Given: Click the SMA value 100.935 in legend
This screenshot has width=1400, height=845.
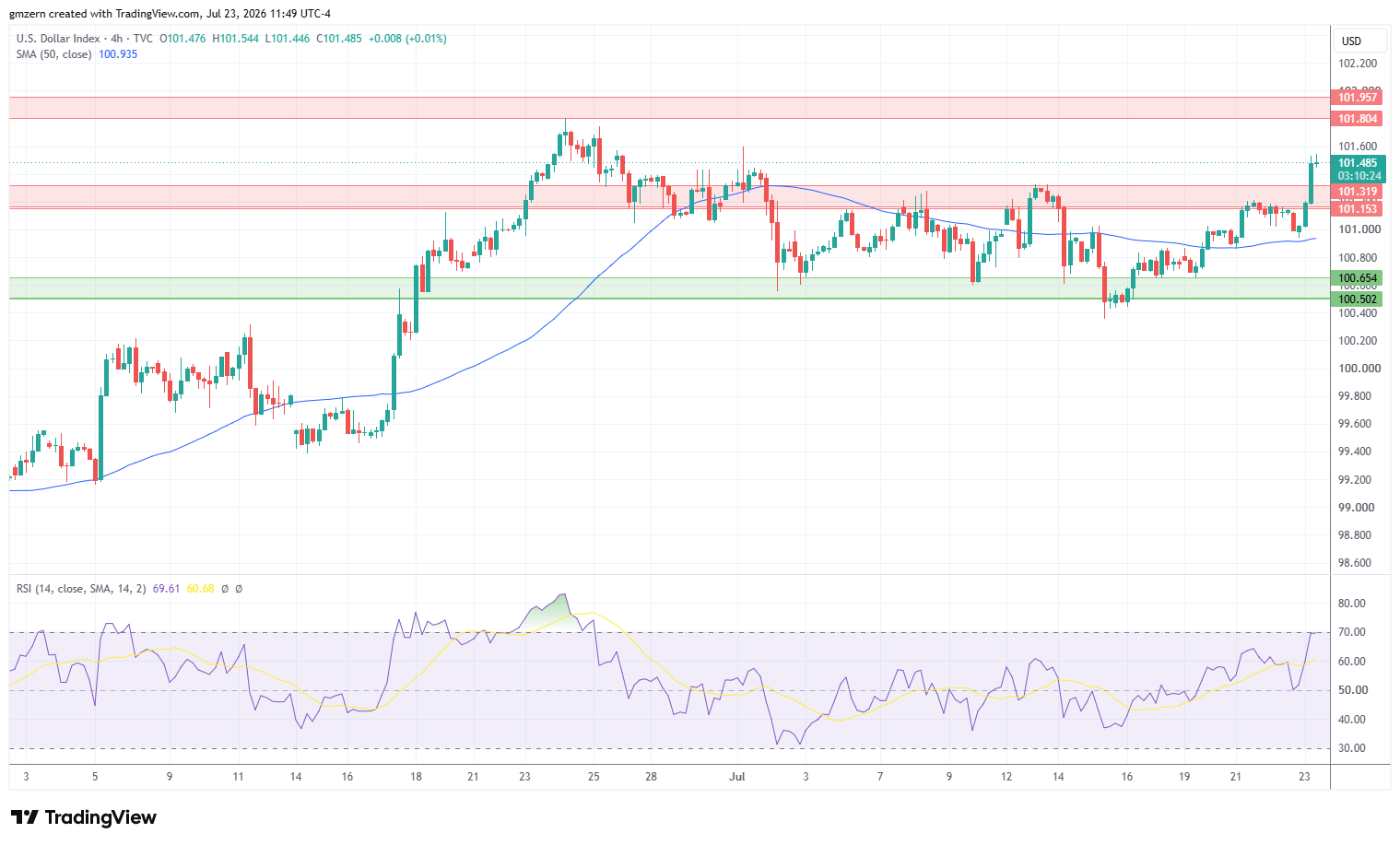Looking at the screenshot, I should [118, 54].
